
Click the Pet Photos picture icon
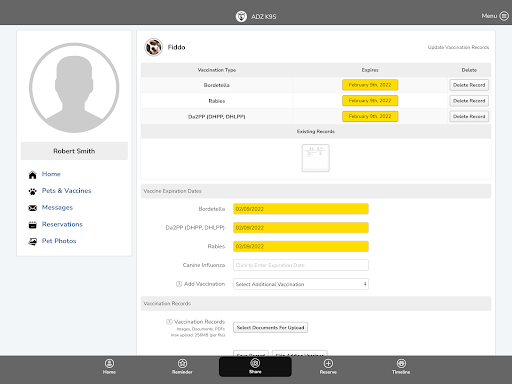point(32,242)
